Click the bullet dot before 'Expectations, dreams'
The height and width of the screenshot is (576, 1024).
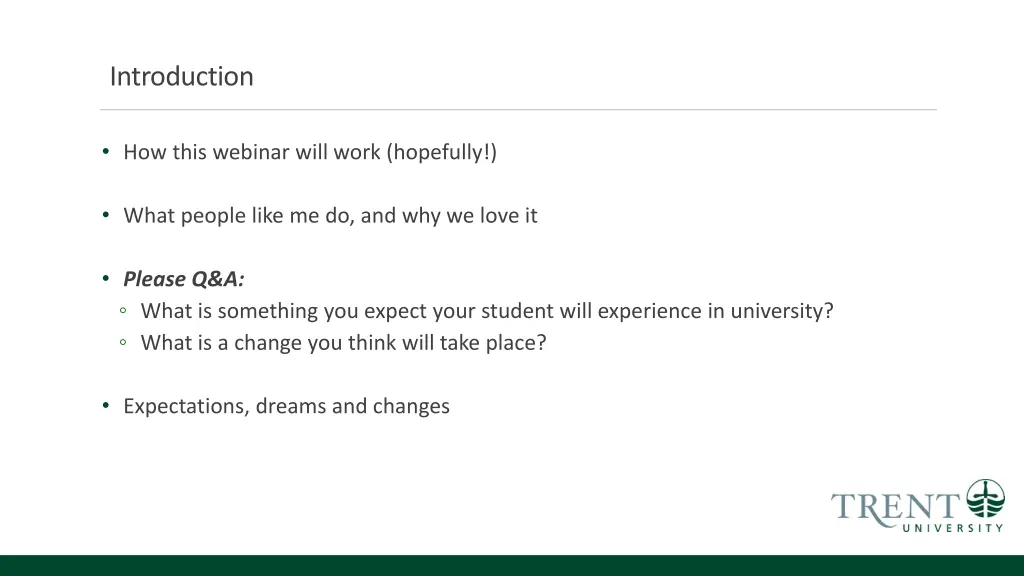[106, 406]
